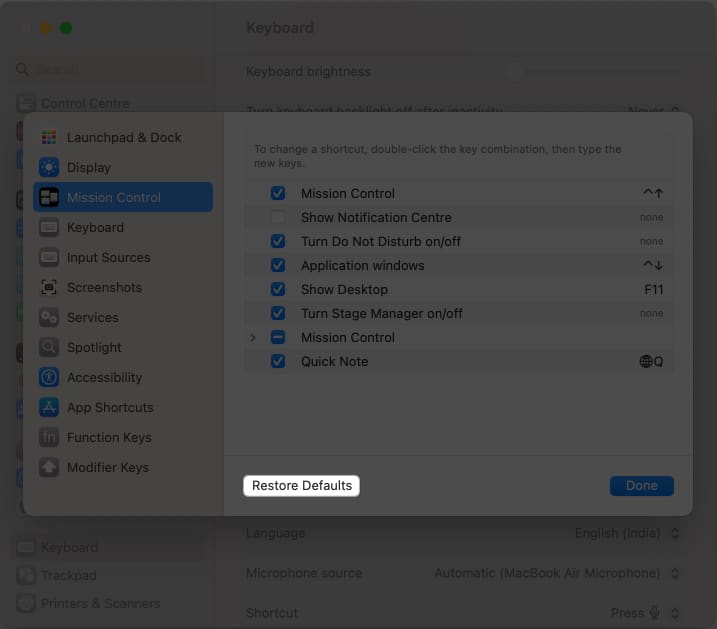Toggle the mixed-state Mission Control group checkbox

tap(278, 337)
